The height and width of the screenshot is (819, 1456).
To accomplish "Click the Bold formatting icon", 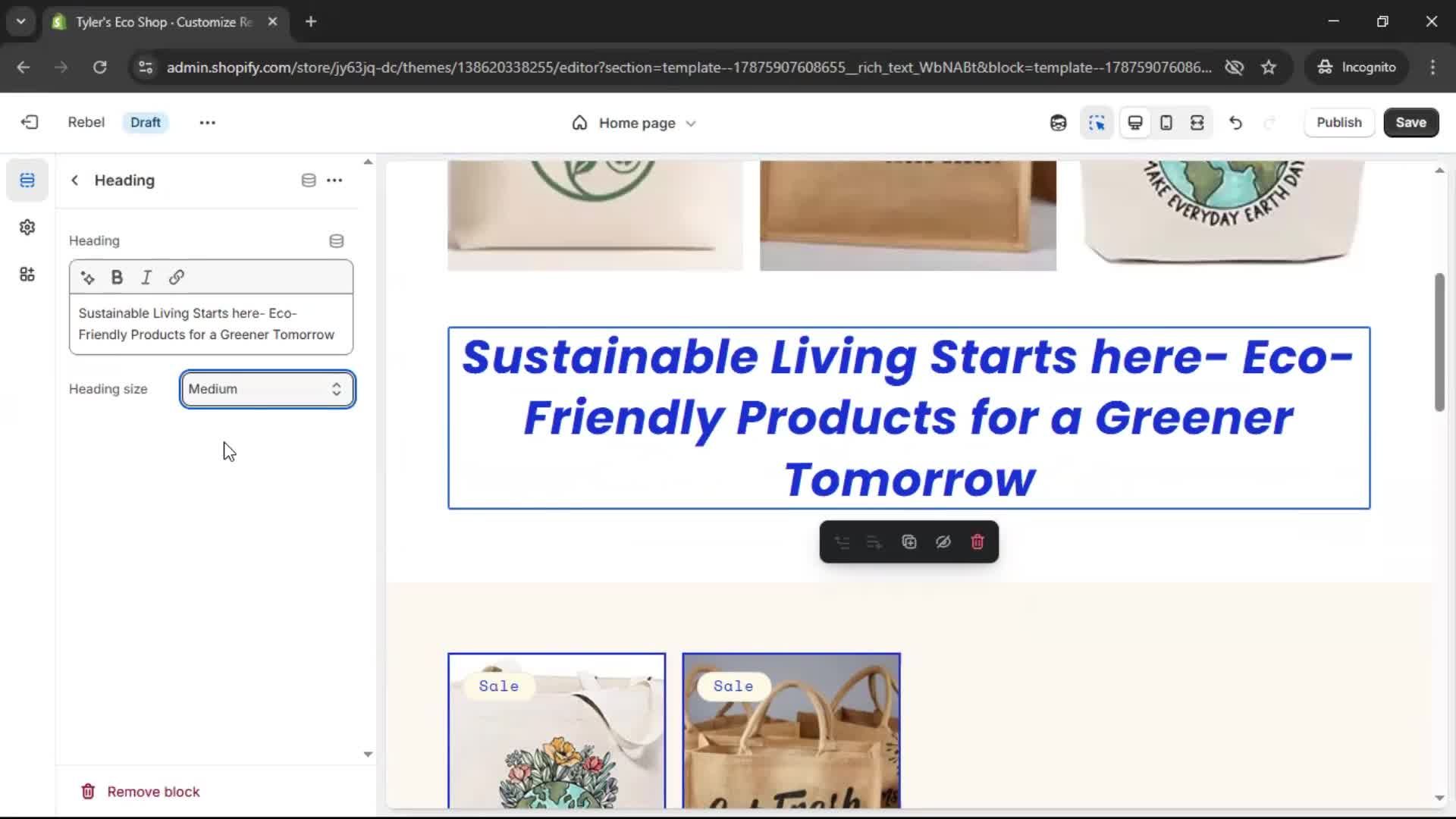I will point(117,278).
